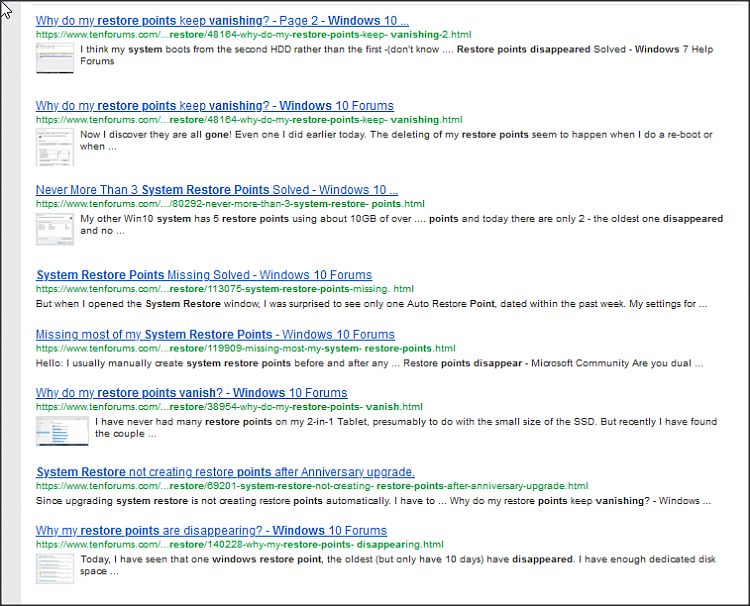Open 'Why do my restore points keep vanishing? - Page 2' link
The image size is (750, 606).
click(x=222, y=21)
